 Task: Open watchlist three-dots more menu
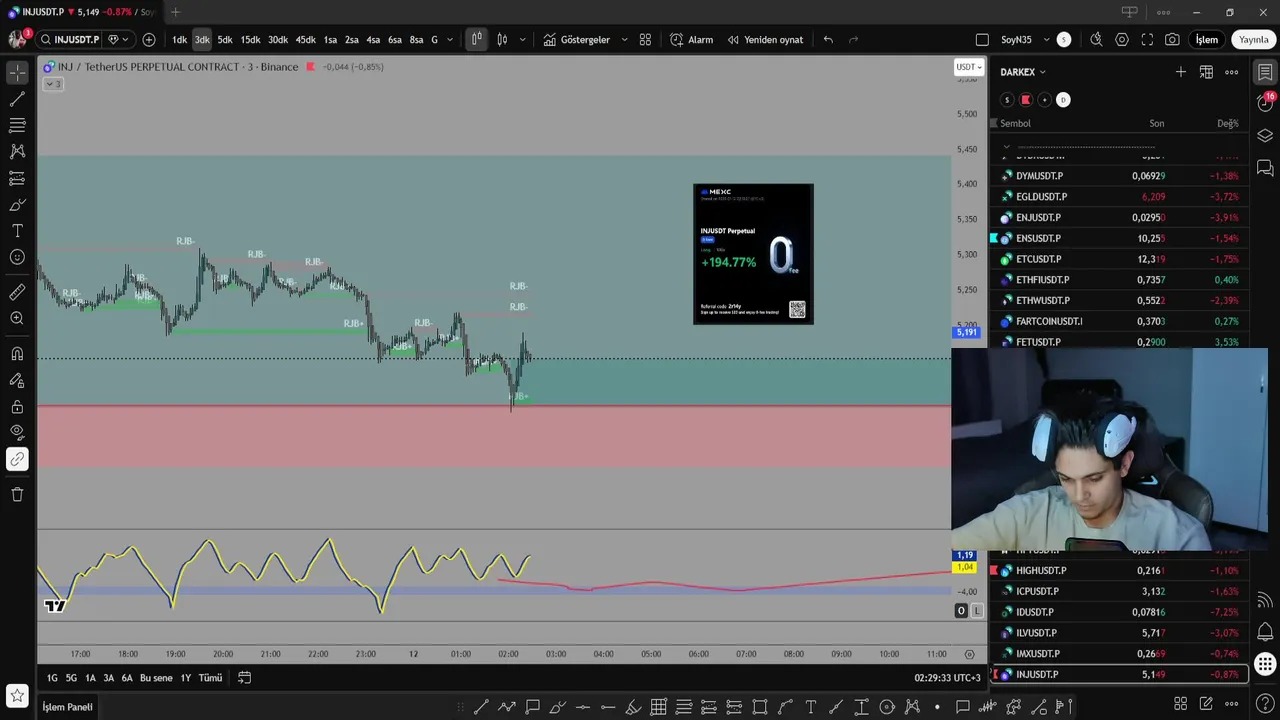(1232, 72)
